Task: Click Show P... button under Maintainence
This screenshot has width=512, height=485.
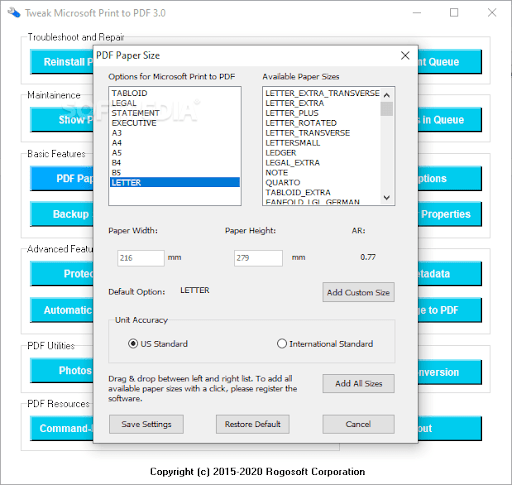Action: point(62,120)
